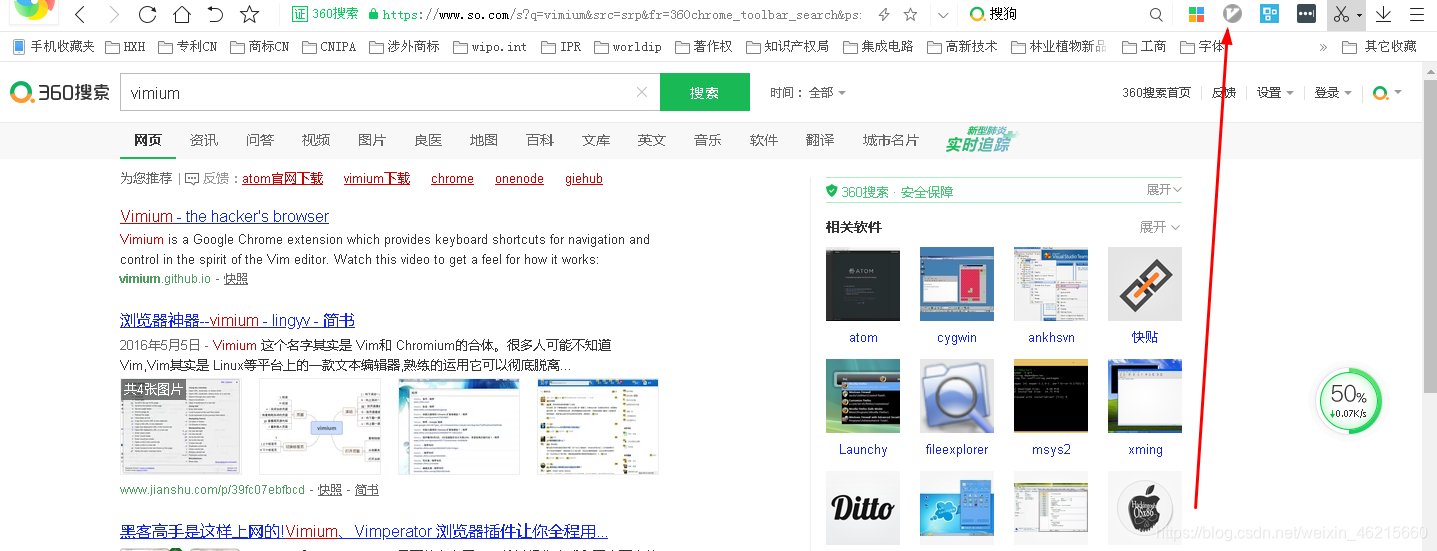Open the HXH bookmark folder
The height and width of the screenshot is (551, 1437).
(x=124, y=46)
